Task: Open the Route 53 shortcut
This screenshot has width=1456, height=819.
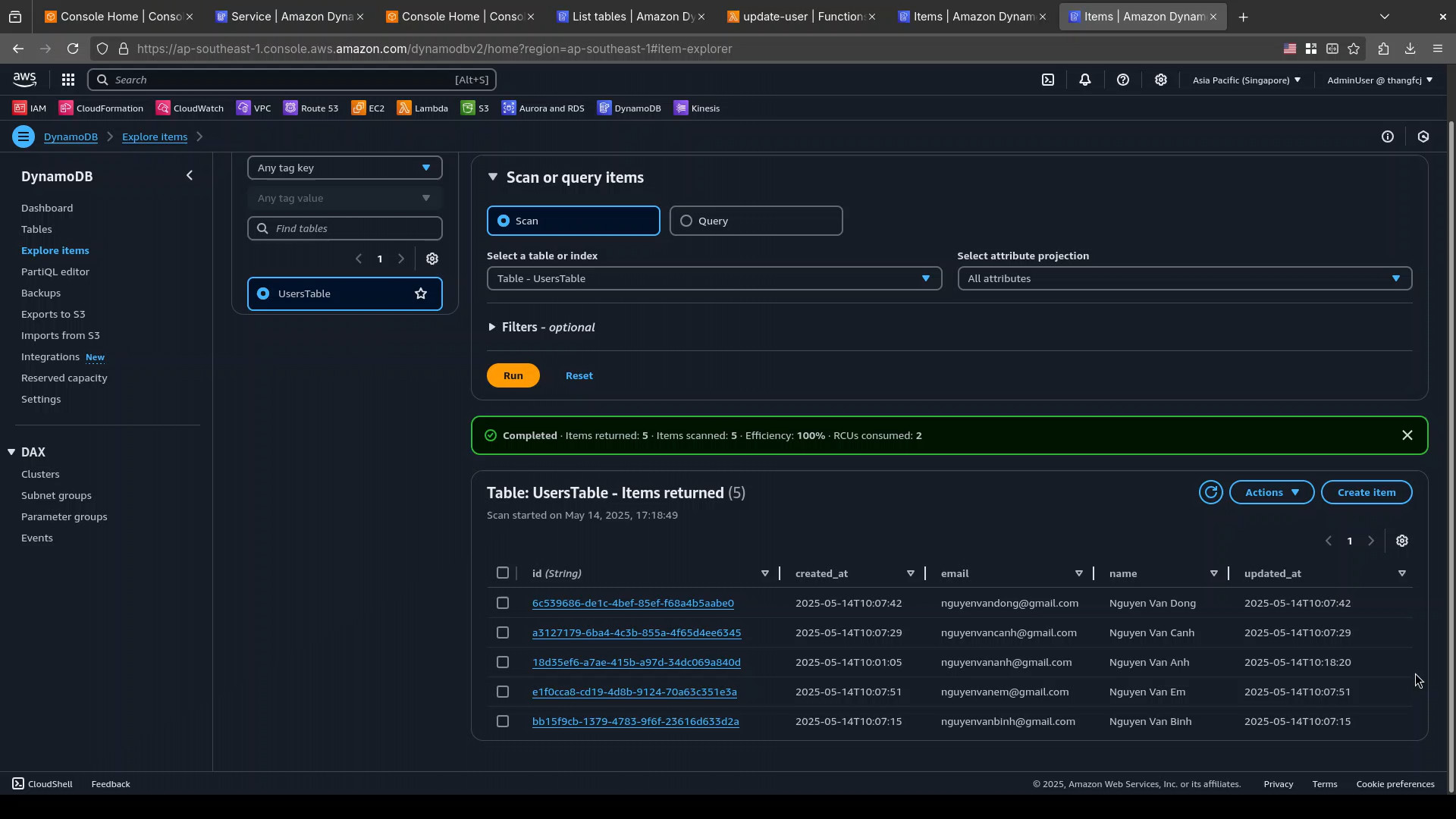Action: 311,108
